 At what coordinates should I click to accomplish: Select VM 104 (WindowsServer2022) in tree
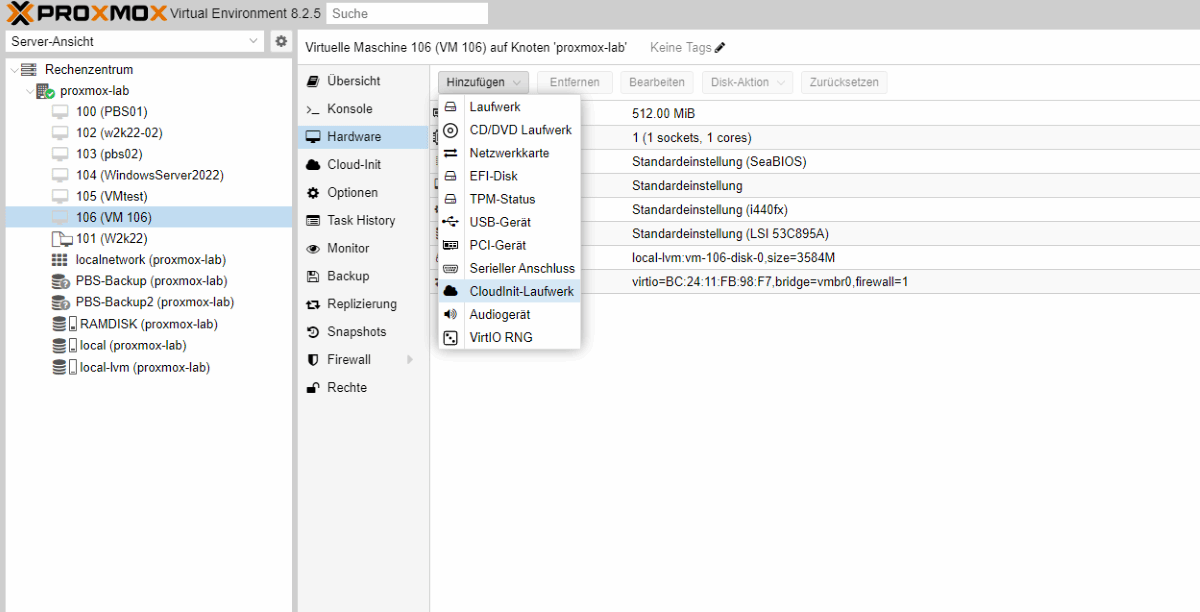pos(149,175)
